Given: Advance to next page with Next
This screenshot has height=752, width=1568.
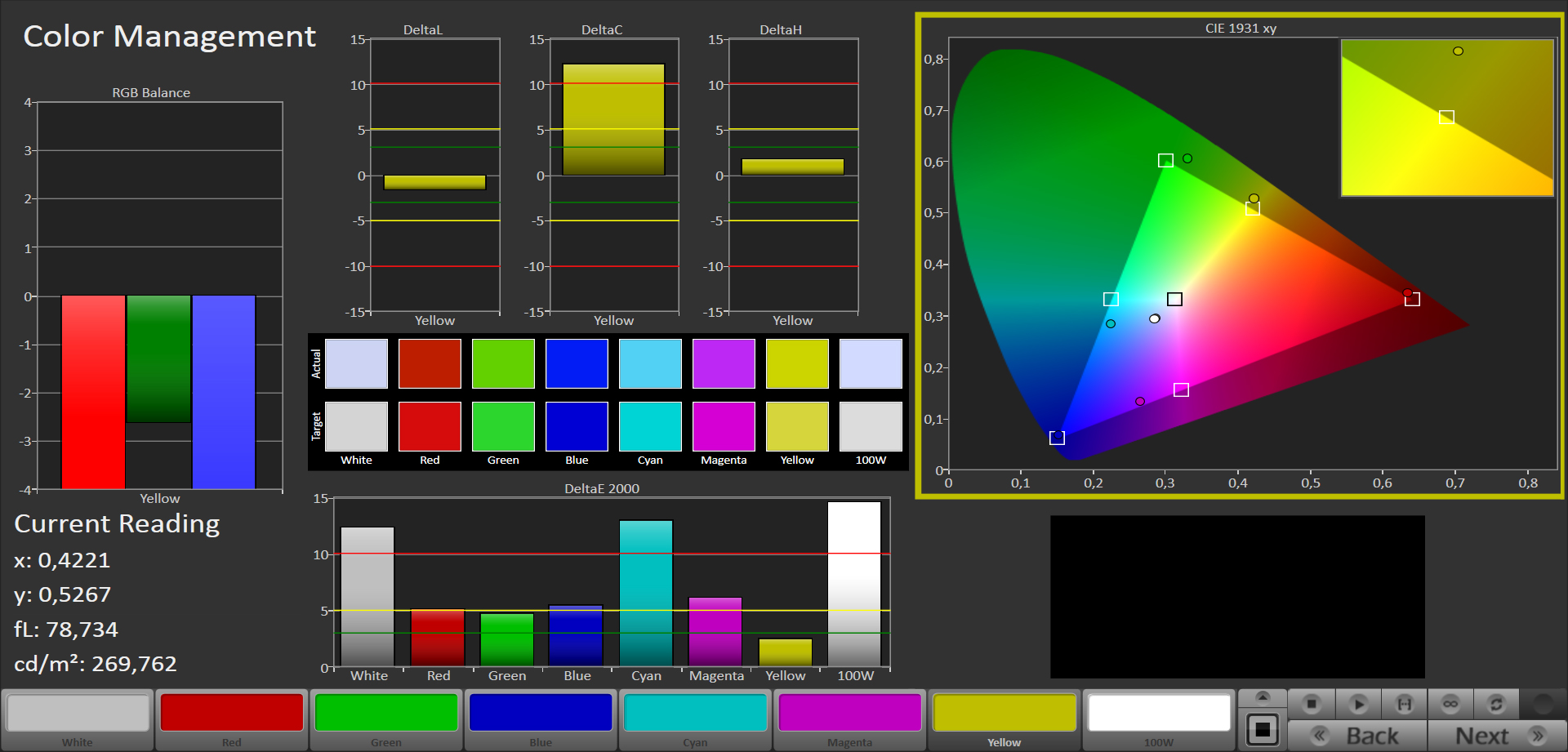Looking at the screenshot, I should coord(1497,736).
